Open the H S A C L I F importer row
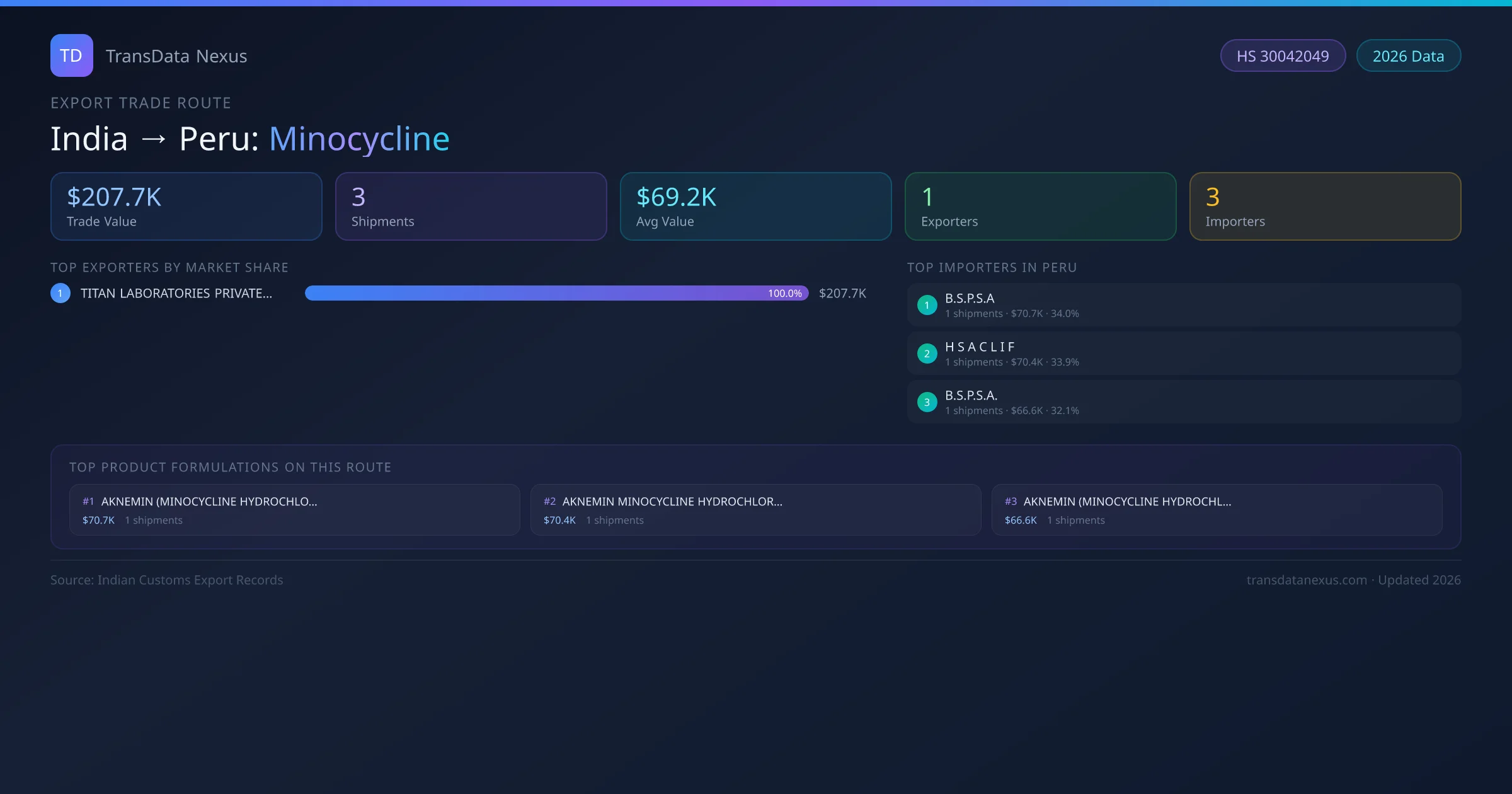This screenshot has width=1512, height=794. (1183, 354)
